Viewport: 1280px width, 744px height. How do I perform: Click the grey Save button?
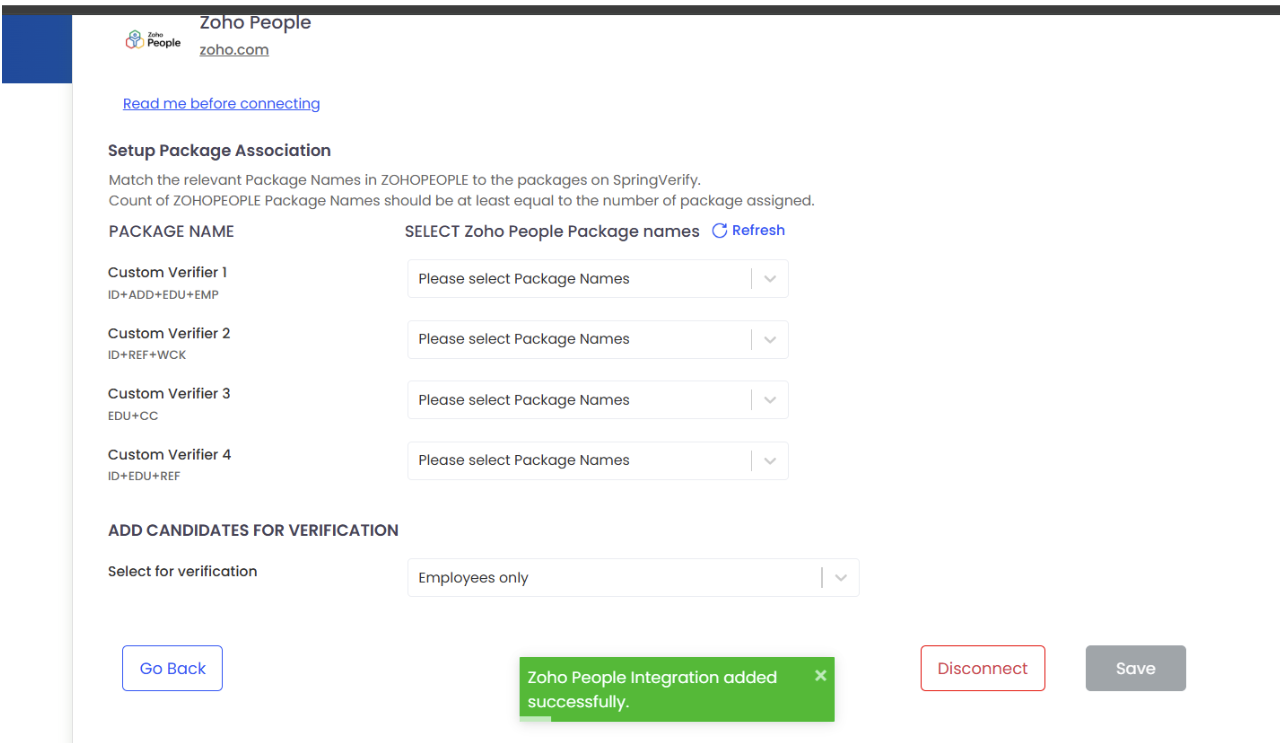[x=1135, y=668]
